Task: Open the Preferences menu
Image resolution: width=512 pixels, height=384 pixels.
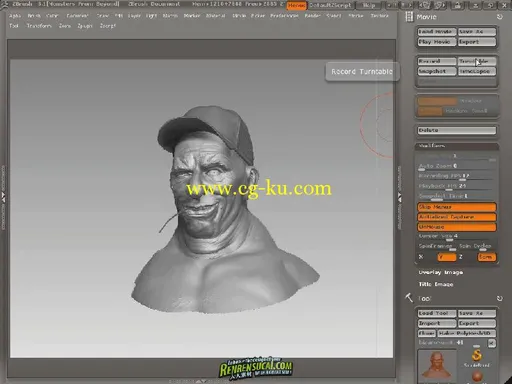Action: coord(284,16)
